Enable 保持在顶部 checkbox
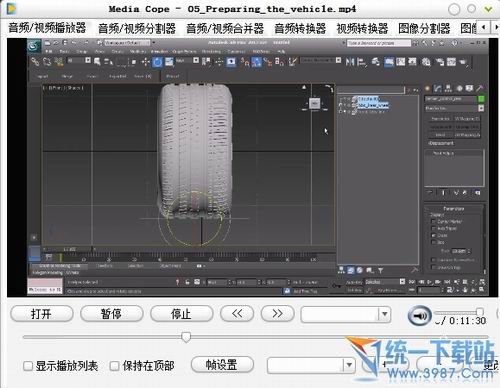The image size is (500, 388). coord(114,366)
